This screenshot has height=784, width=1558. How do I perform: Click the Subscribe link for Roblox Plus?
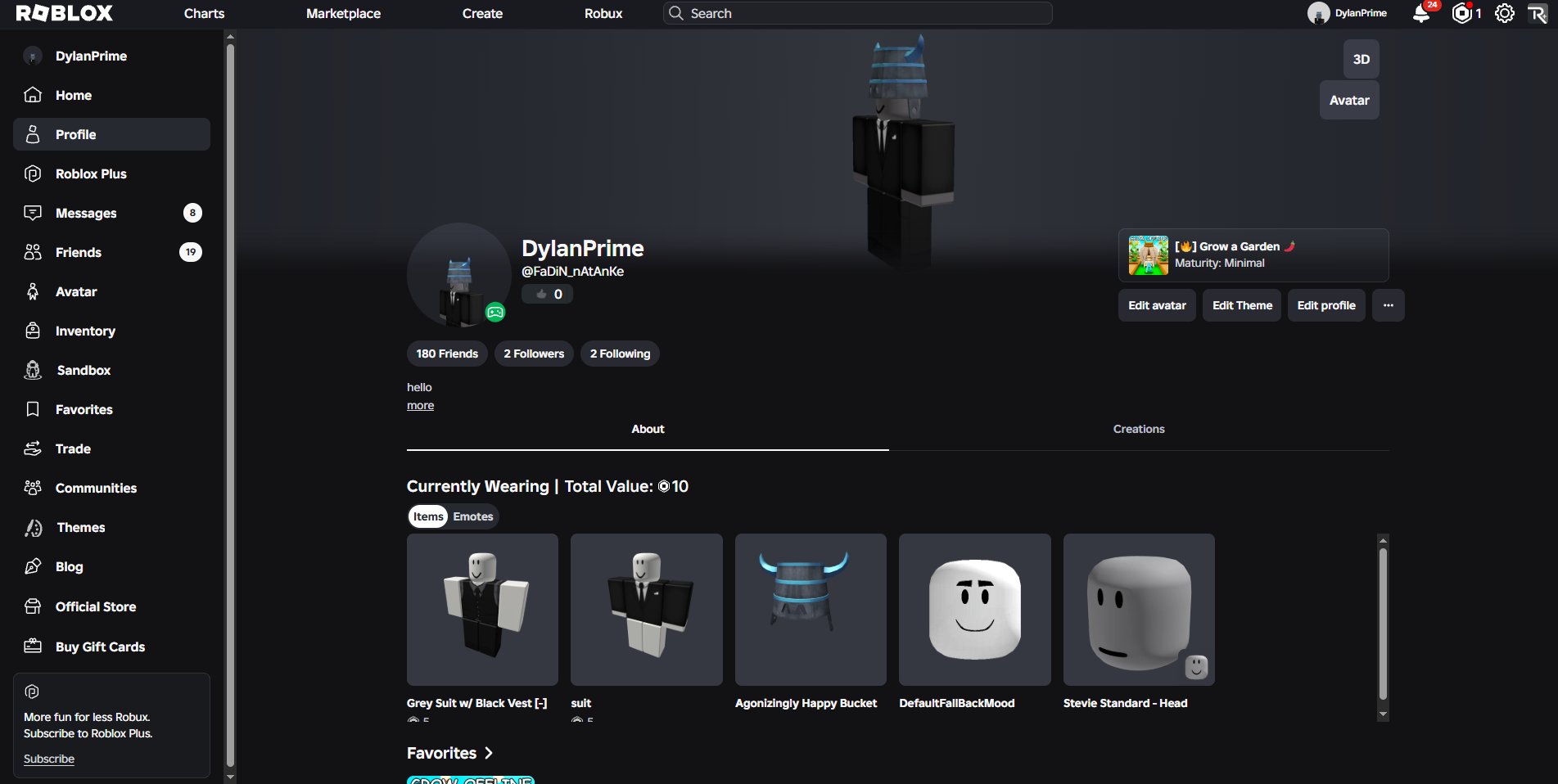[x=49, y=759]
